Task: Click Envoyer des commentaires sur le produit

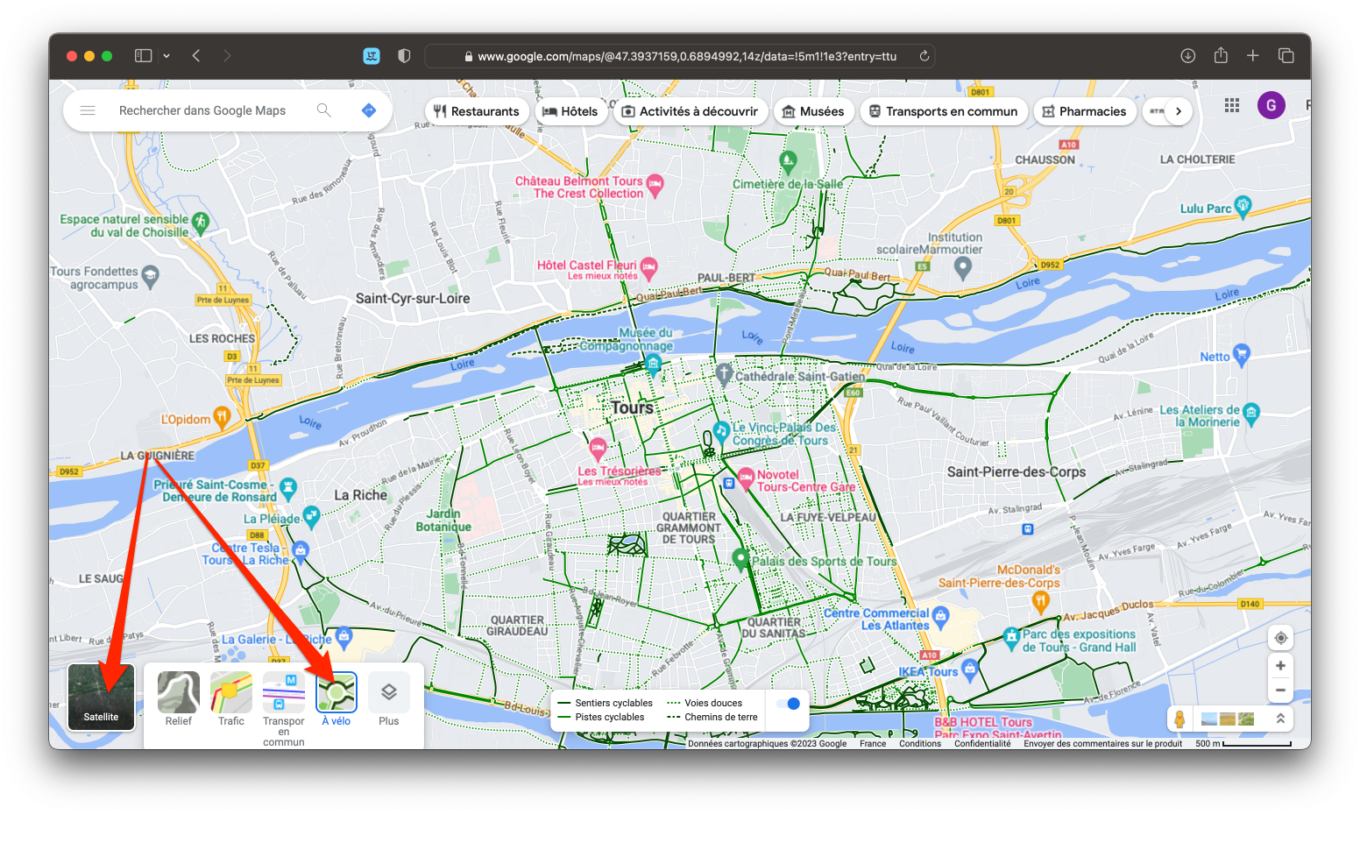Action: (1103, 744)
